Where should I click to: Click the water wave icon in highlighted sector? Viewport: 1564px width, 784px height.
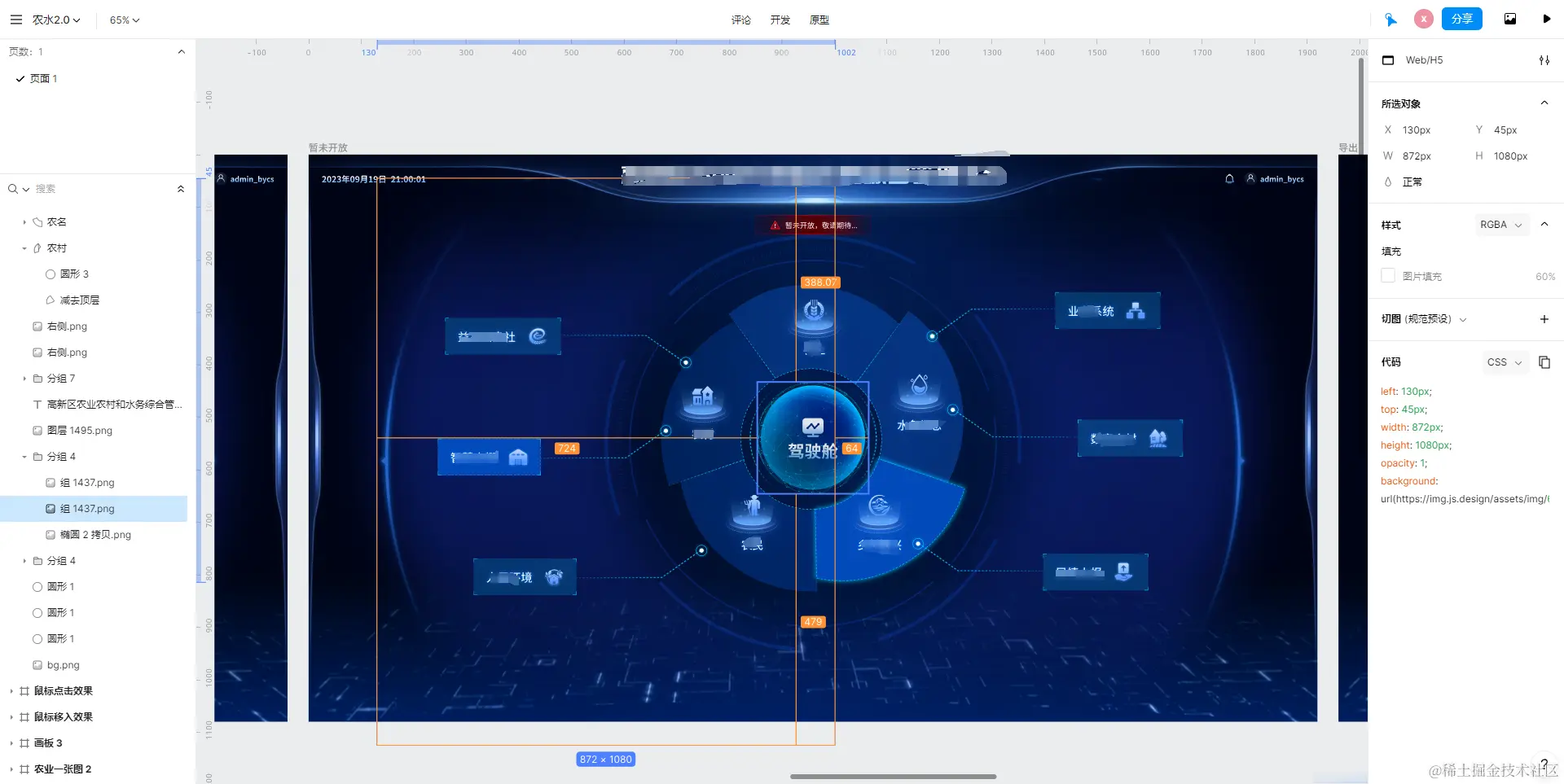pyautogui.click(x=879, y=506)
